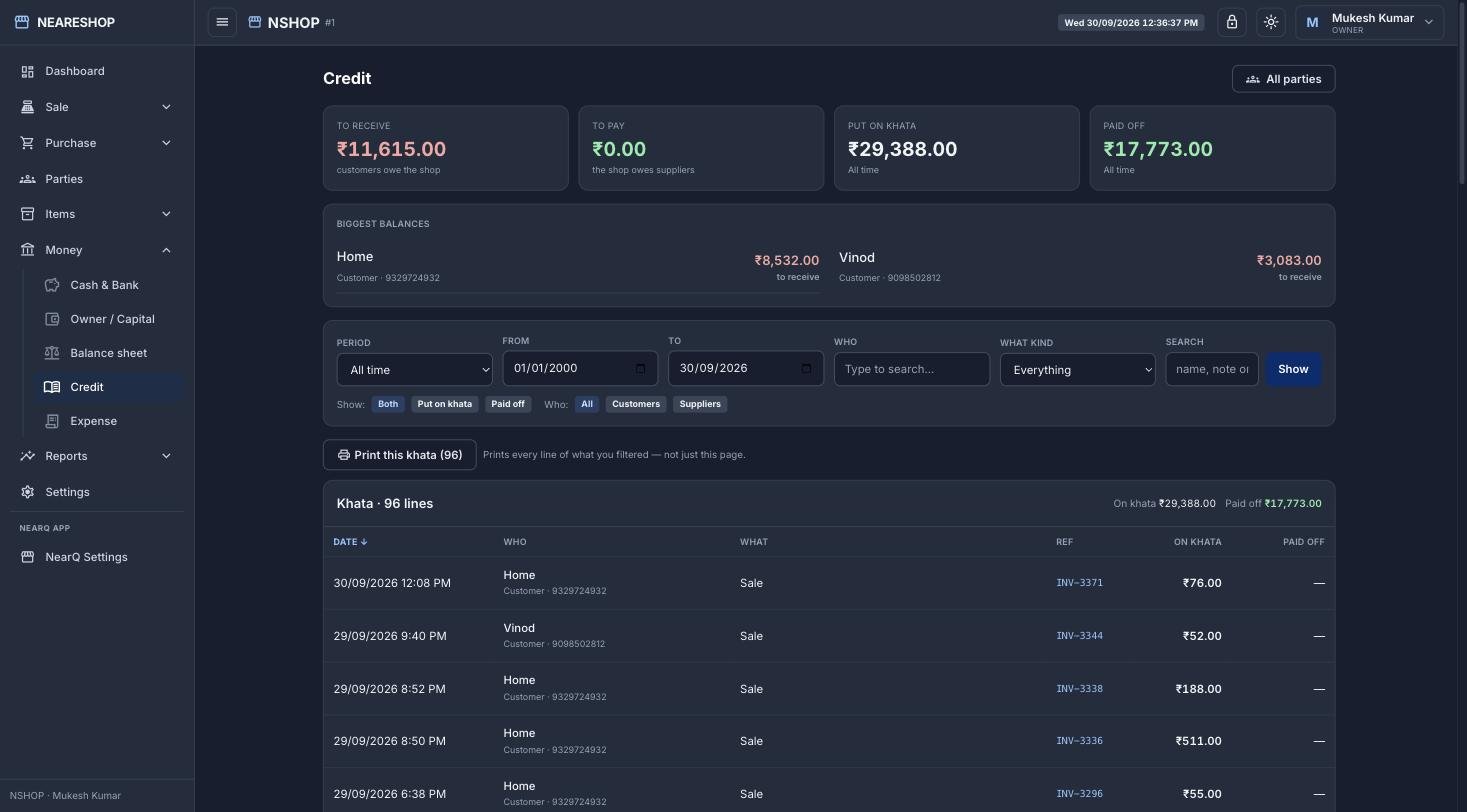
Task: Open invoice link INV-3371
Action: point(1079,583)
